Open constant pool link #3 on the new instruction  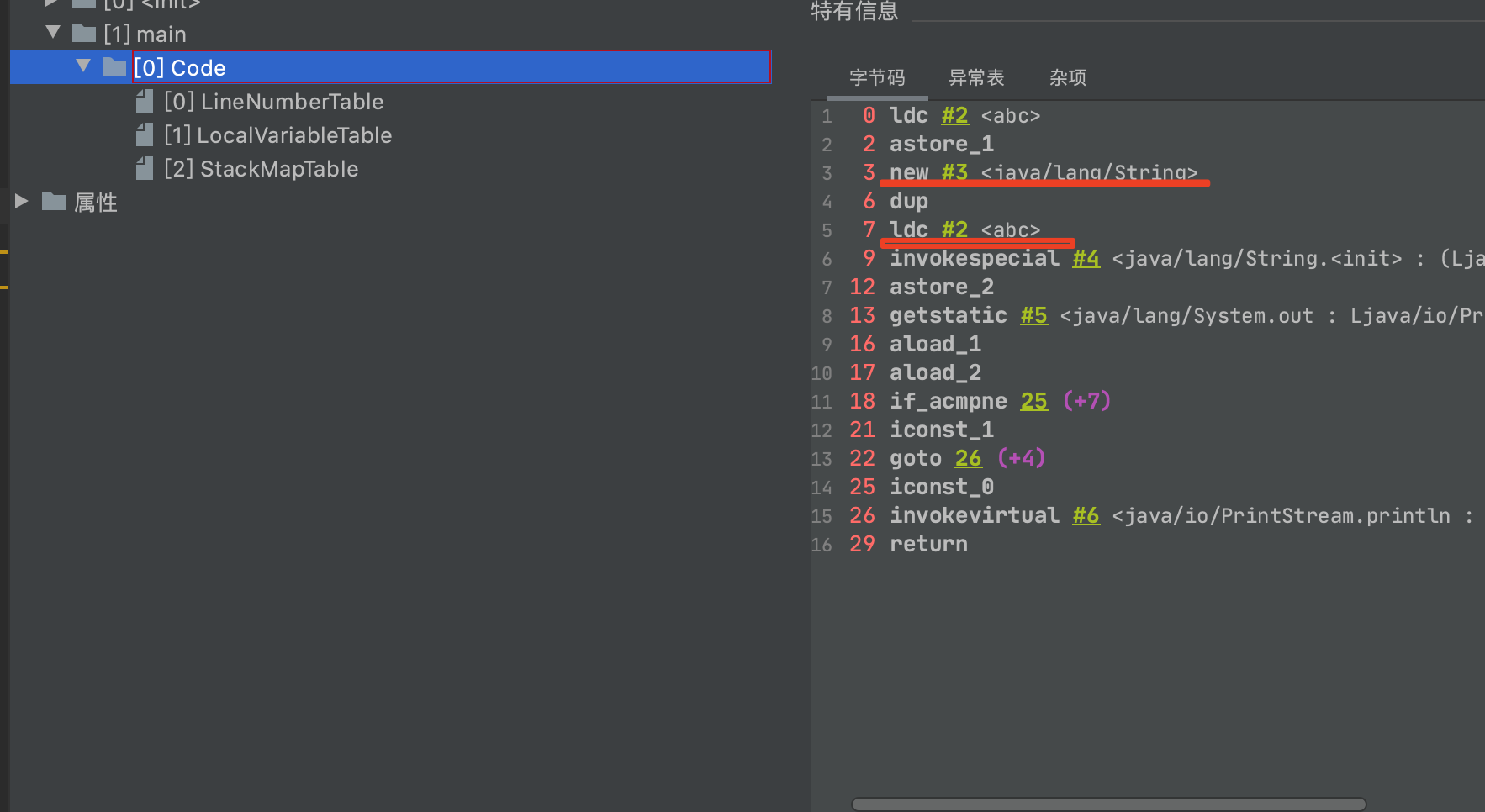coord(954,172)
